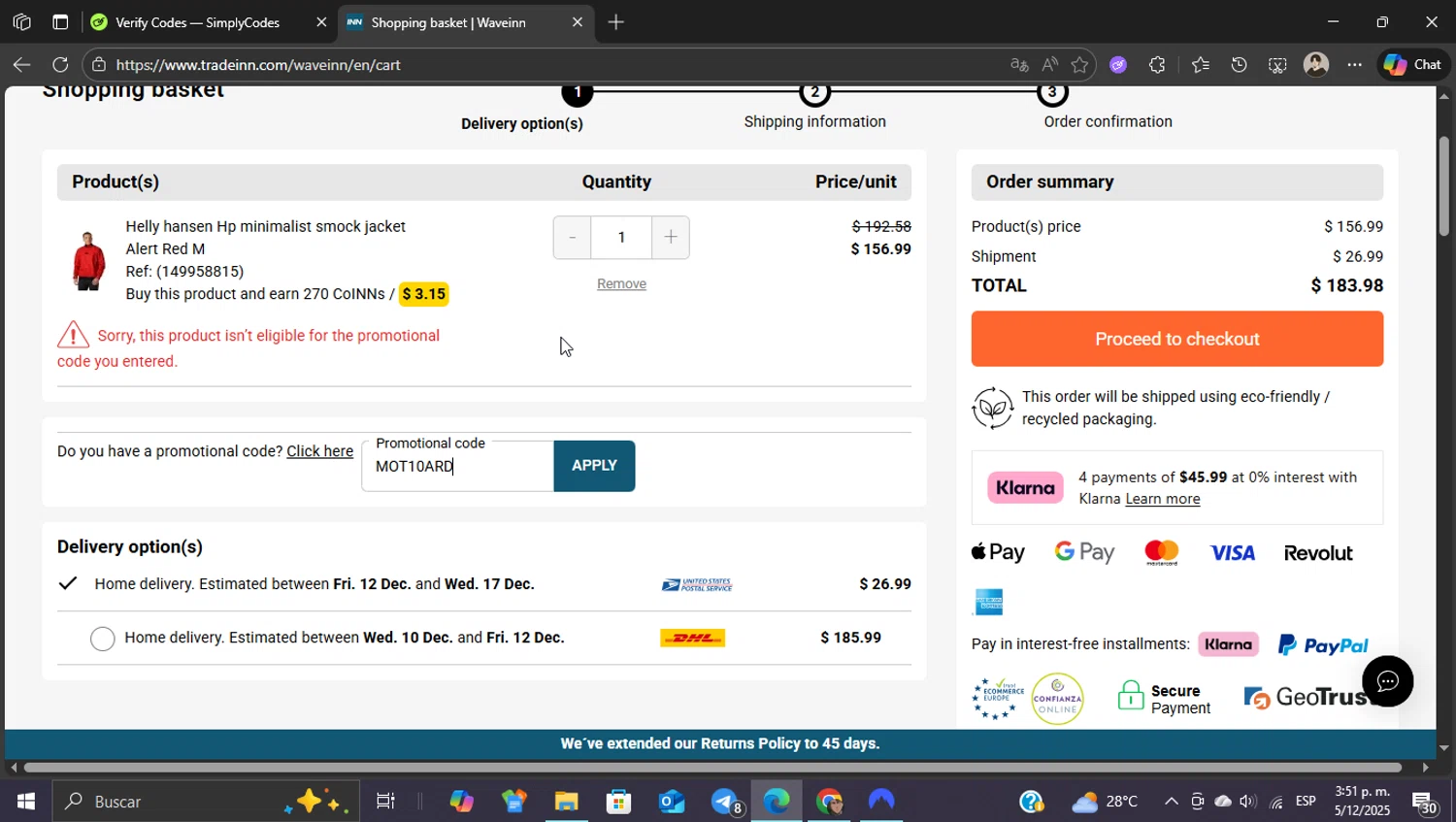Open browser History icon
Viewport: 1456px width, 822px height.
(1240, 65)
